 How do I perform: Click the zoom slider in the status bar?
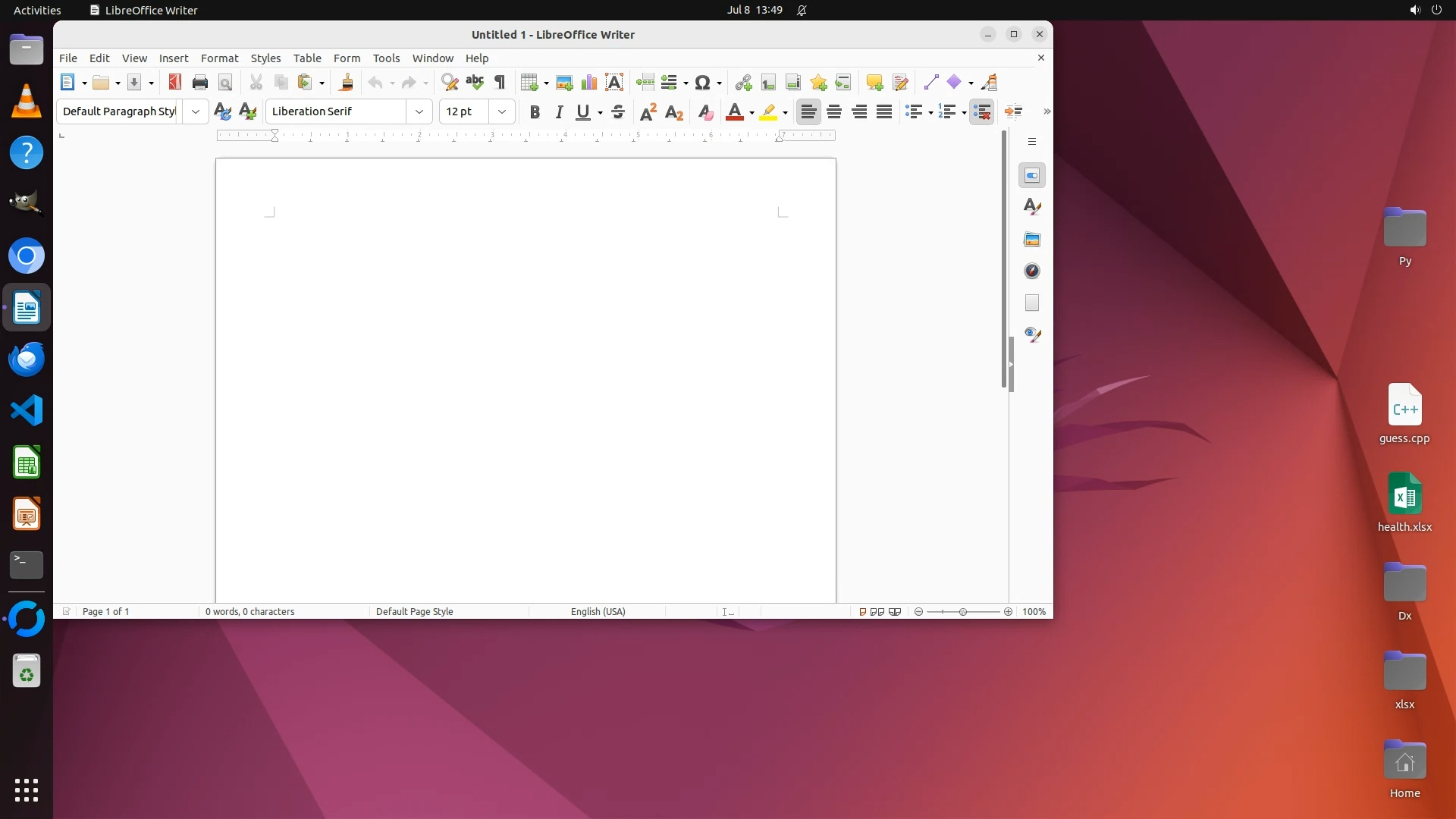(963, 612)
